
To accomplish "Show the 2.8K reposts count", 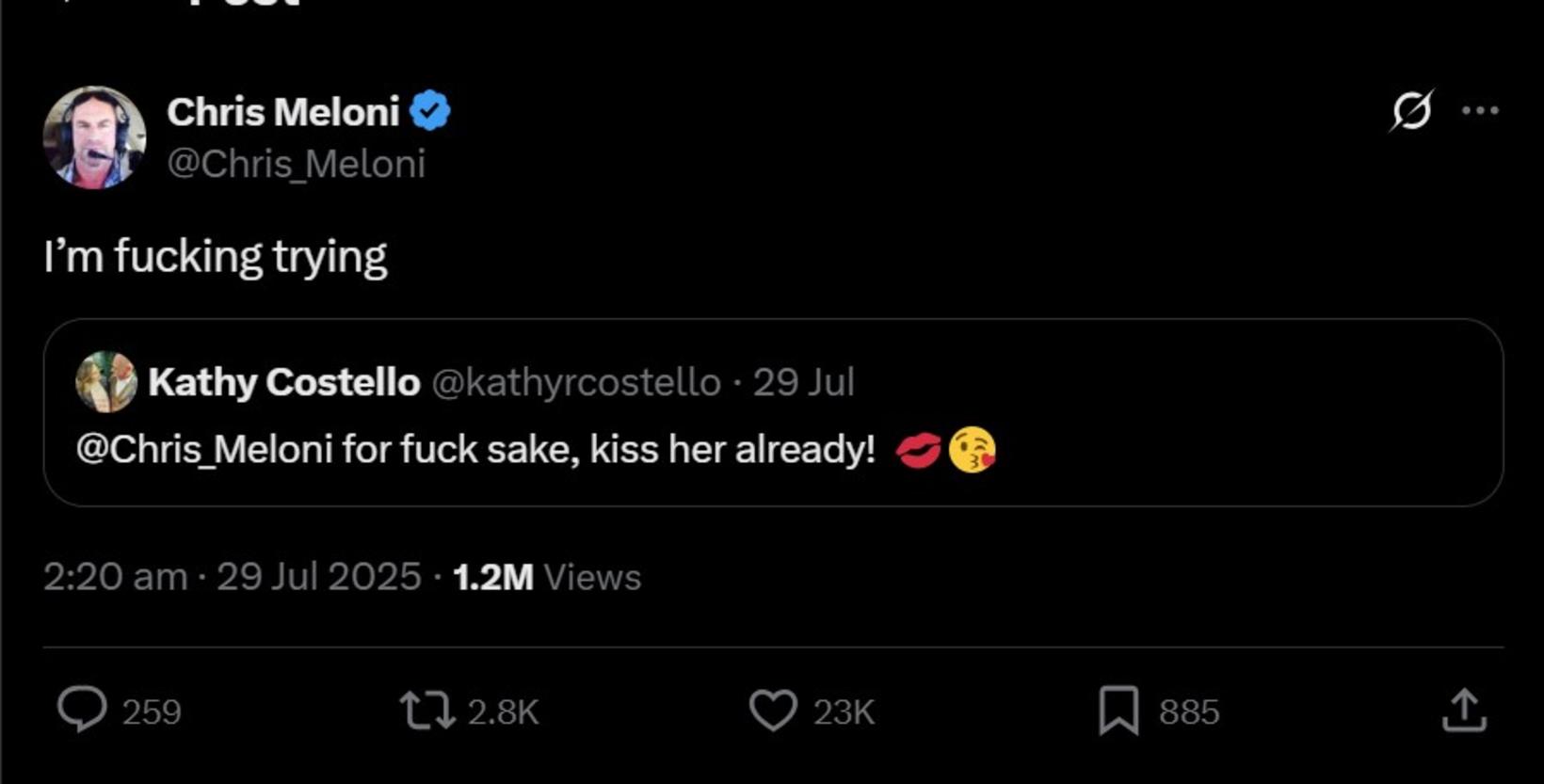I will (x=504, y=712).
